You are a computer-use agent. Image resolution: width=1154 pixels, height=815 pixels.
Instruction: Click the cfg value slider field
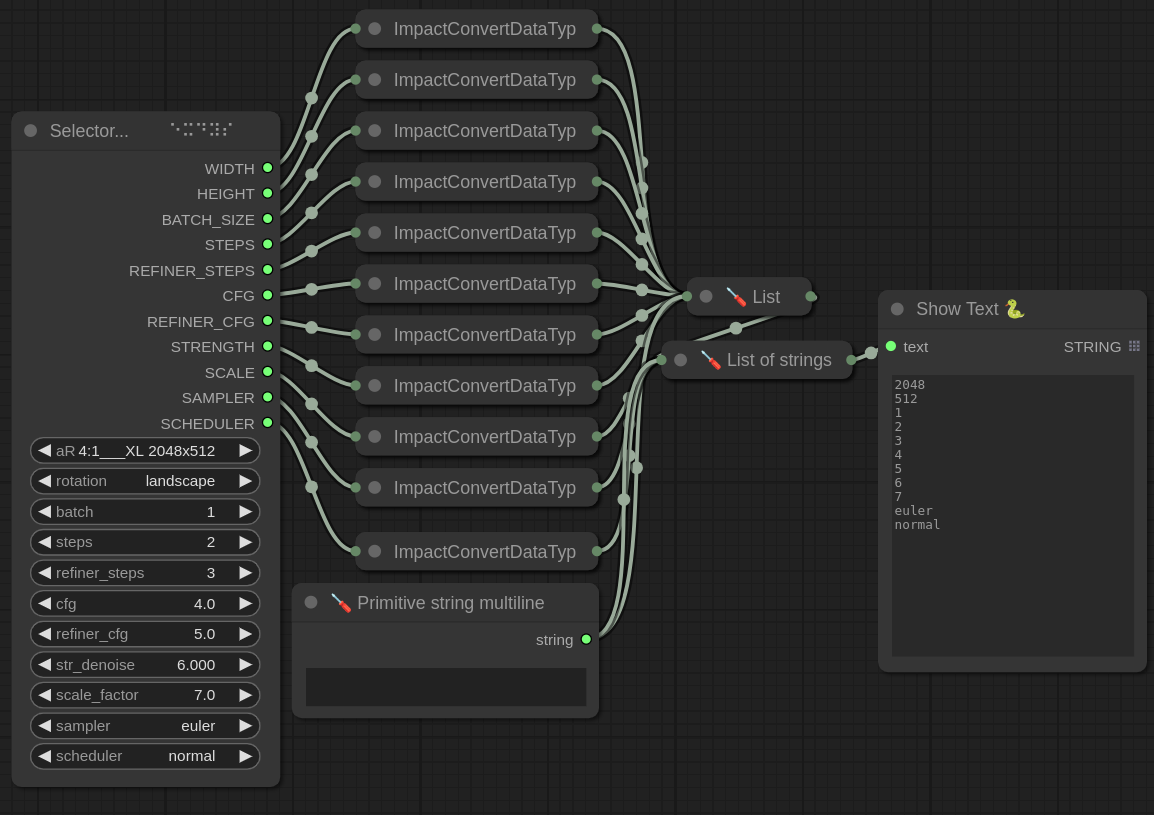145,603
